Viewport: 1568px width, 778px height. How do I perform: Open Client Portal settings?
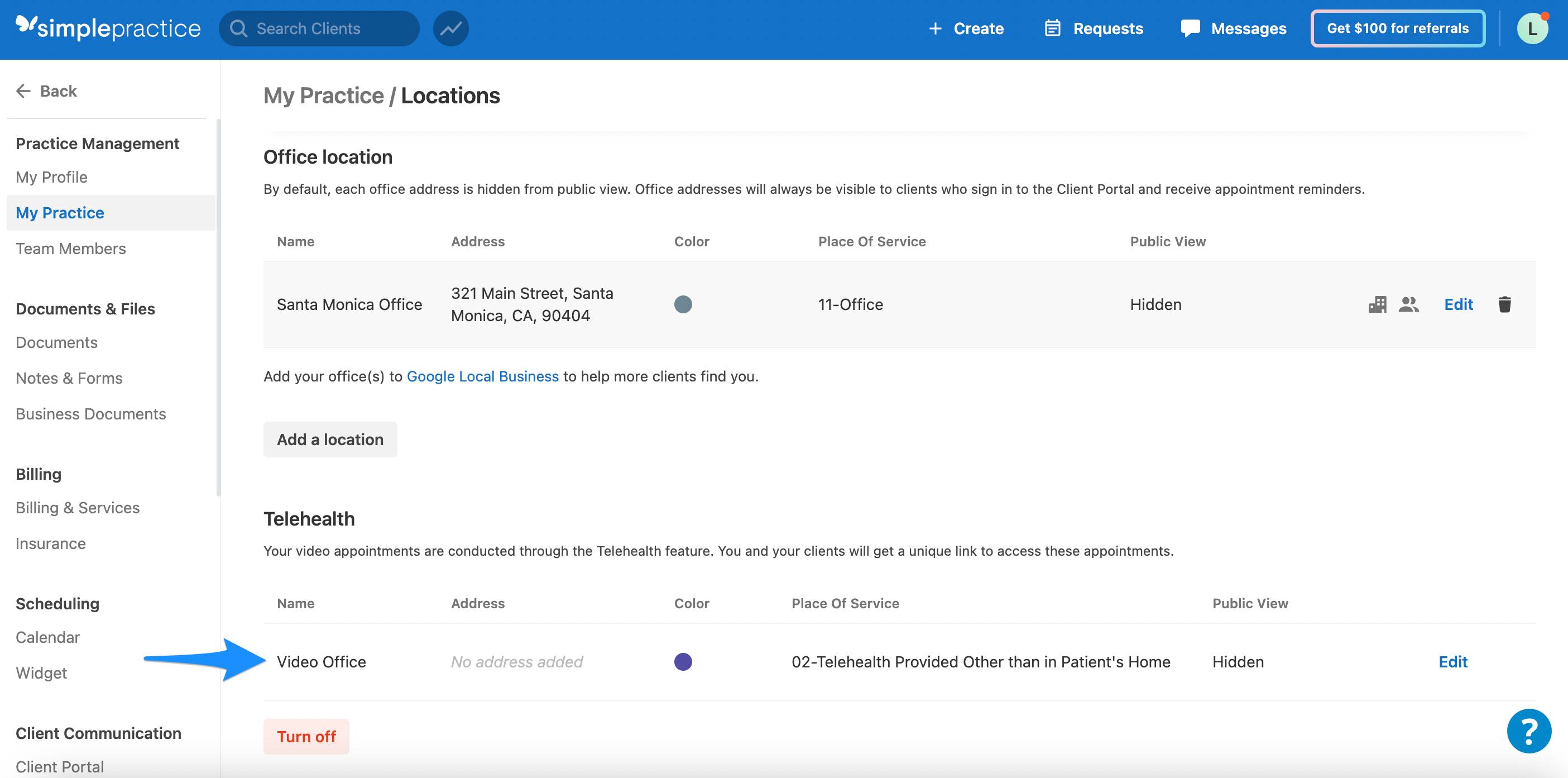click(x=60, y=766)
